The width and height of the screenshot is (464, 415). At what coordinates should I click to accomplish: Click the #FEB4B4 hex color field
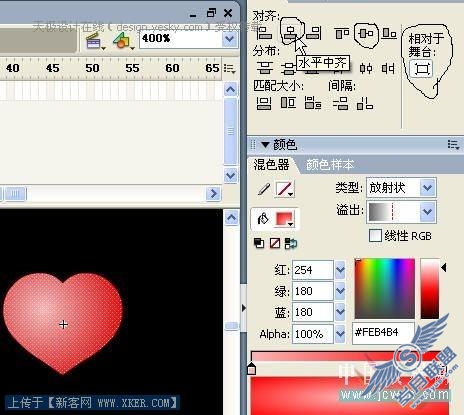tap(383, 333)
